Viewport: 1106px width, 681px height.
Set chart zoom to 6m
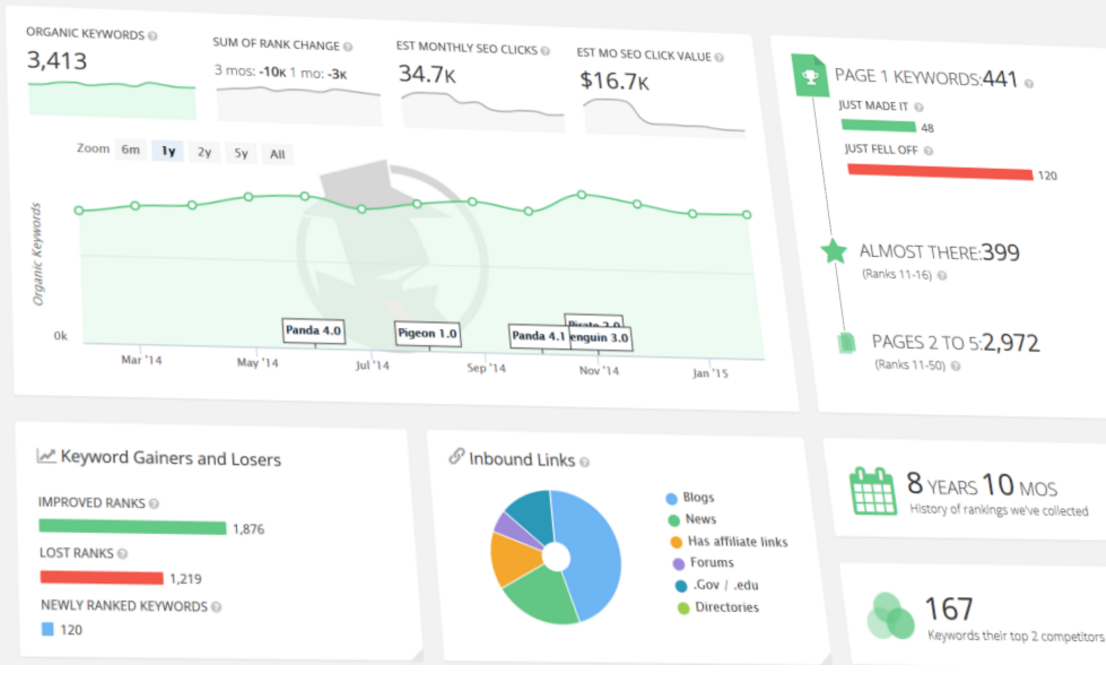[130, 150]
